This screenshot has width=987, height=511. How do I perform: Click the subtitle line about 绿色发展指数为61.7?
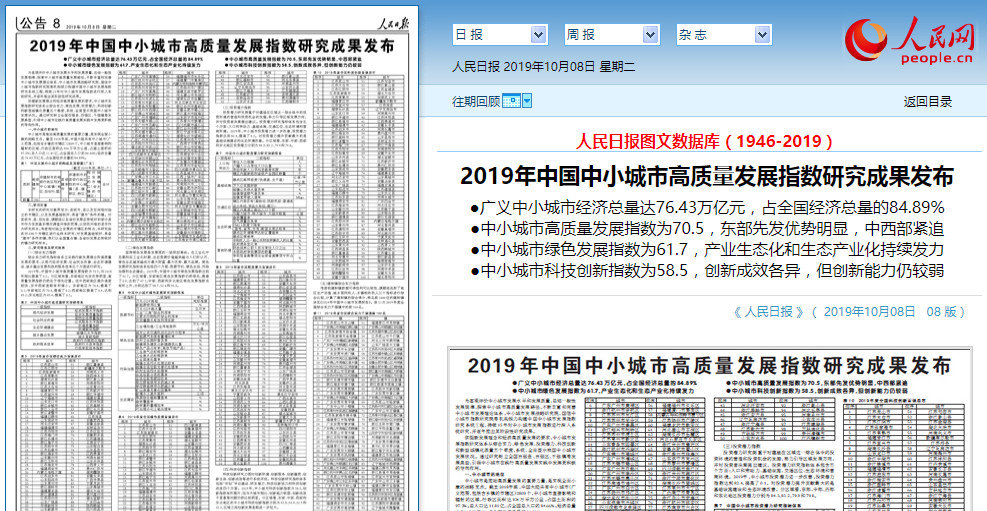click(707, 249)
